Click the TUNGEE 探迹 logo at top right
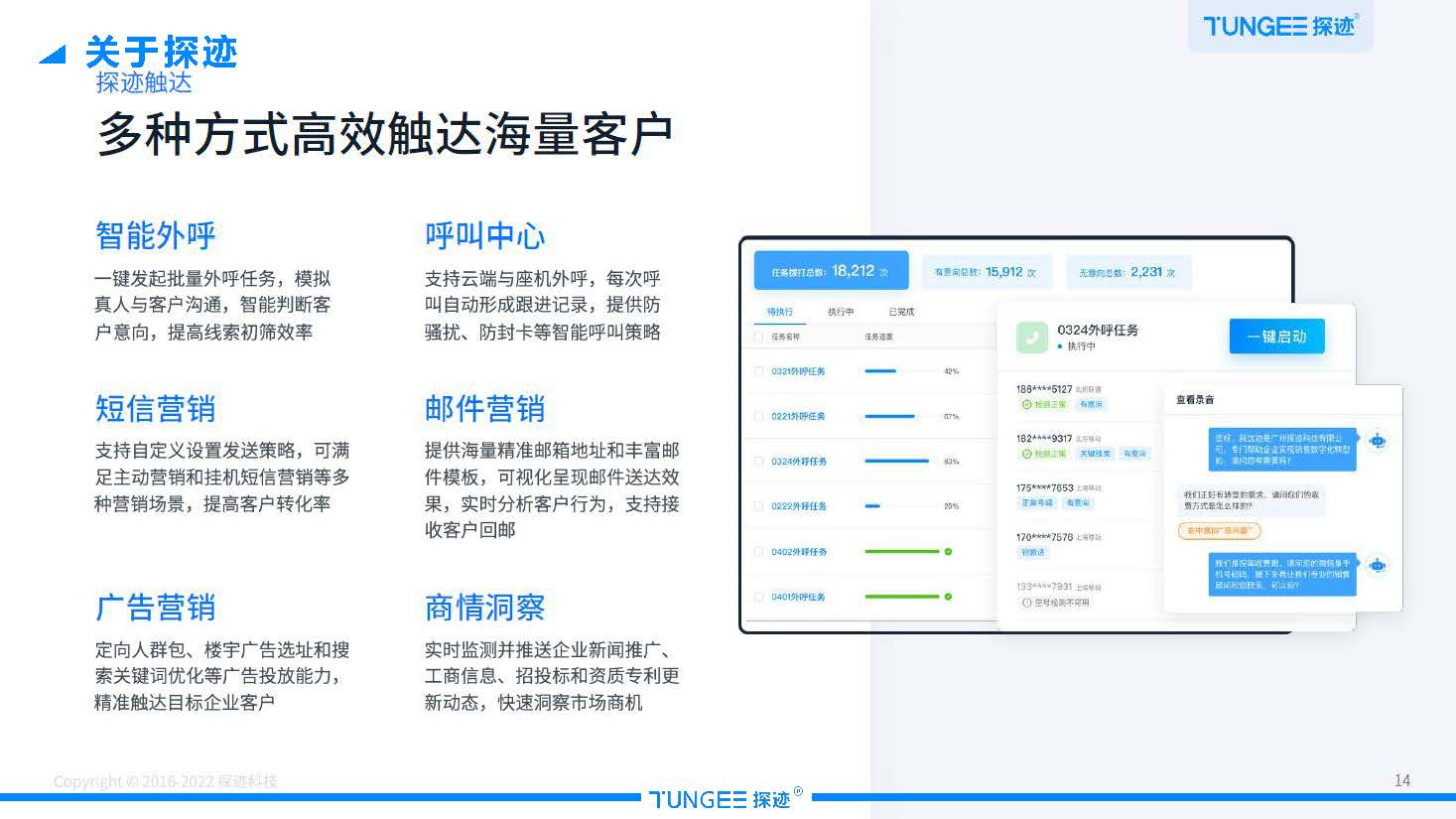Image resolution: width=1456 pixels, height=819 pixels. pyautogui.click(x=1280, y=27)
